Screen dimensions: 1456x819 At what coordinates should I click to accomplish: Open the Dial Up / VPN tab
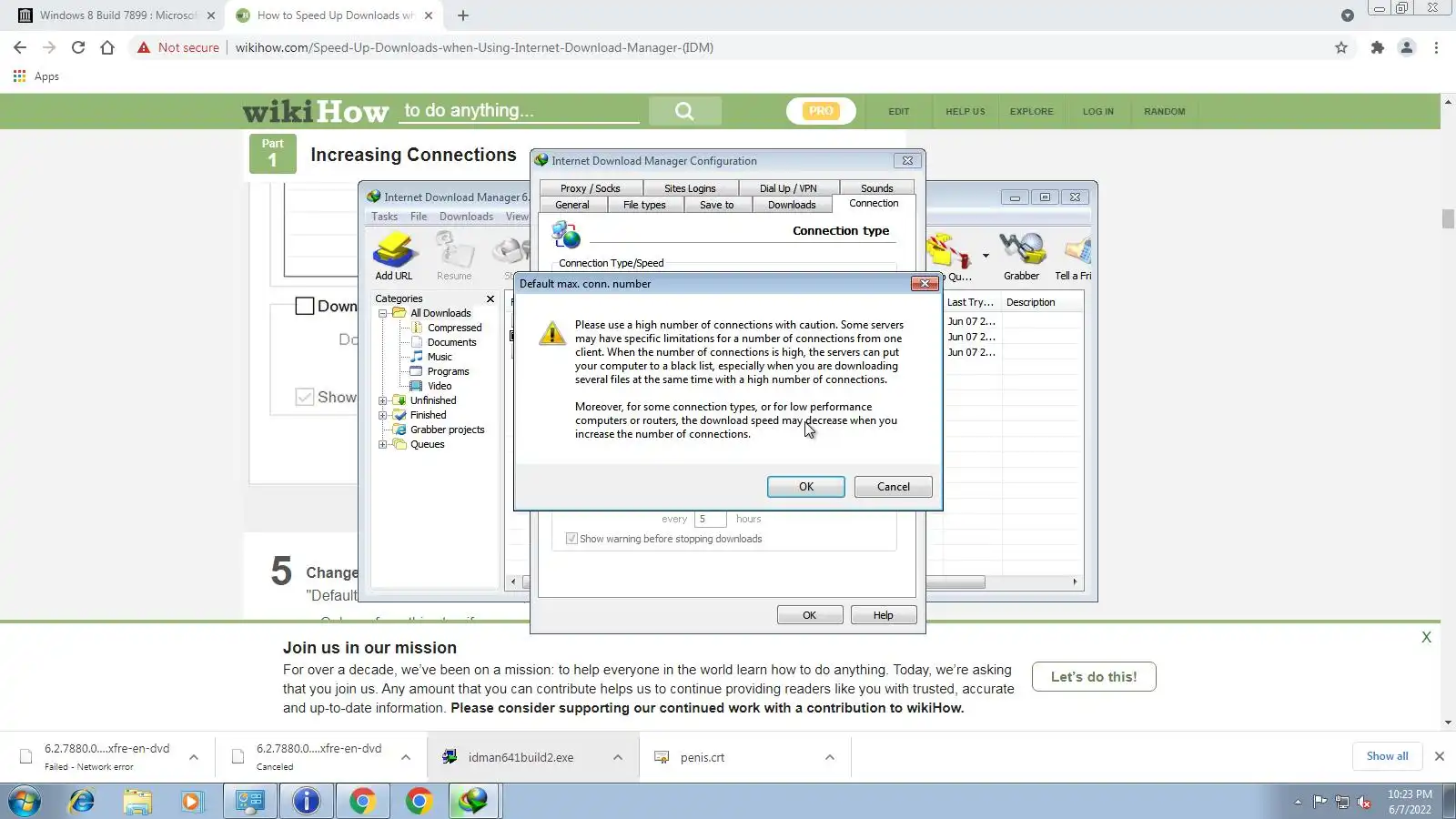tap(788, 188)
